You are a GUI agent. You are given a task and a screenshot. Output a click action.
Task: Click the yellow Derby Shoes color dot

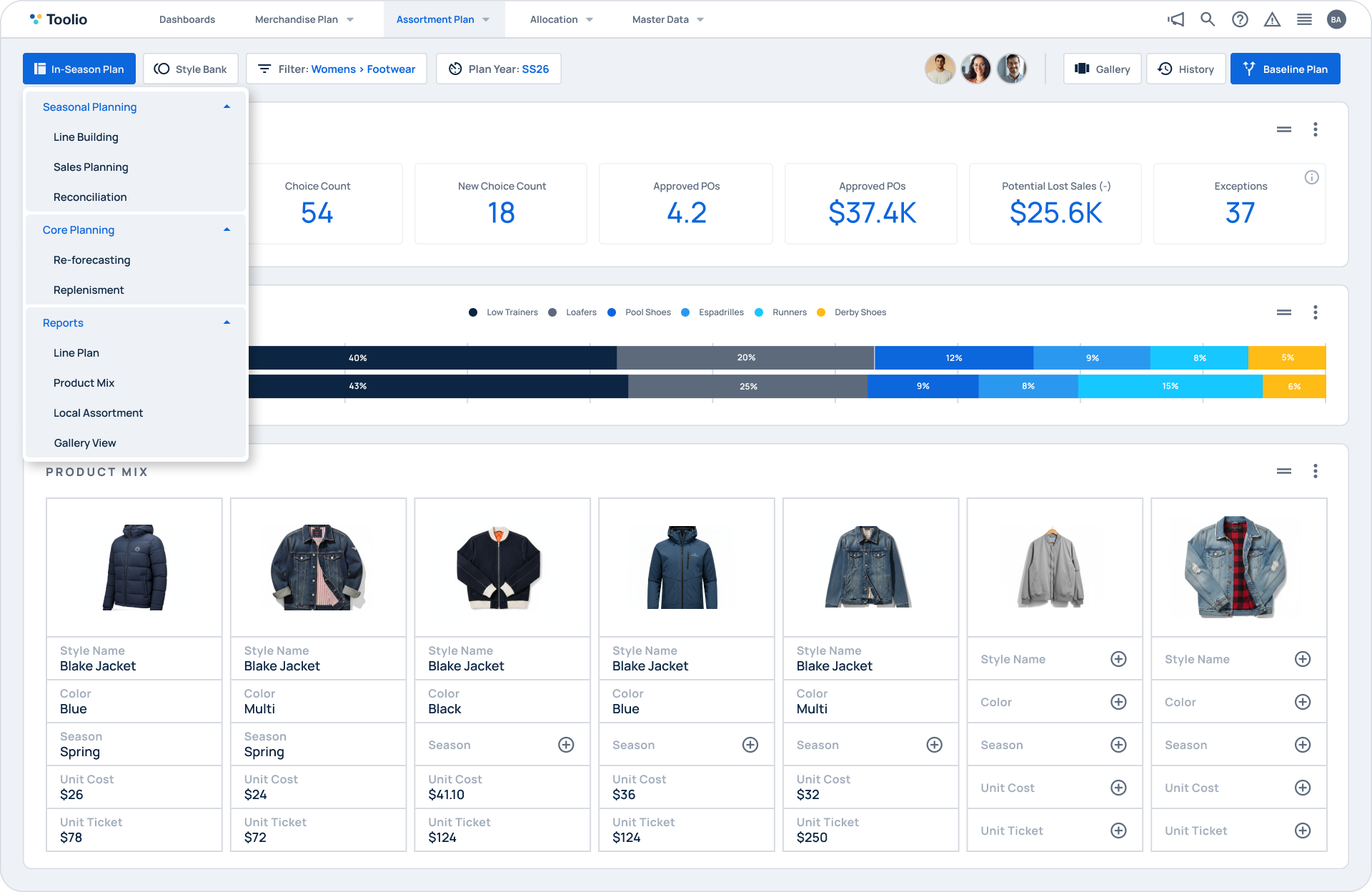[x=821, y=312]
